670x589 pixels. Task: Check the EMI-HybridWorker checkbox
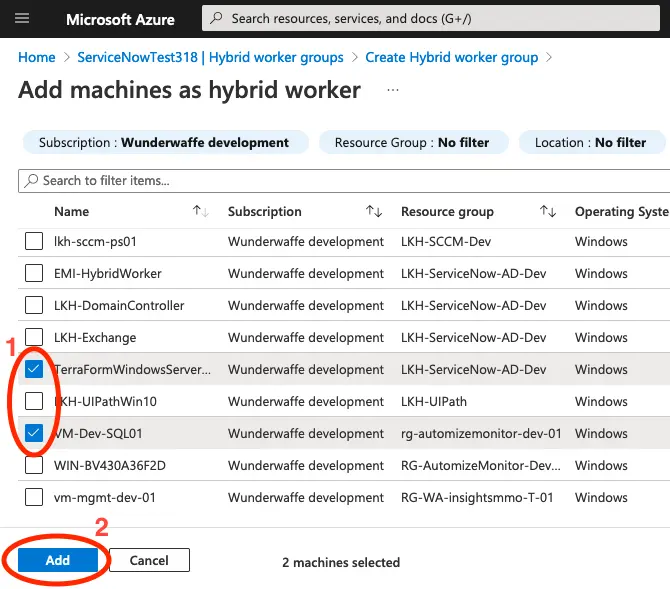34,273
